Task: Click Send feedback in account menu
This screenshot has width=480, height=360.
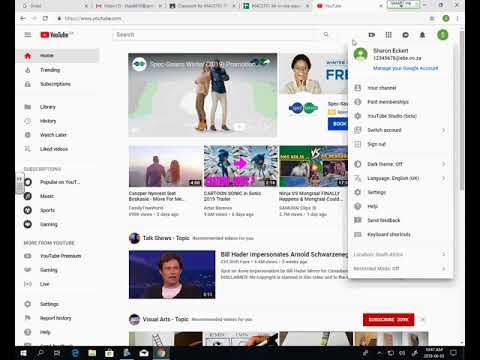Action: (400, 220)
